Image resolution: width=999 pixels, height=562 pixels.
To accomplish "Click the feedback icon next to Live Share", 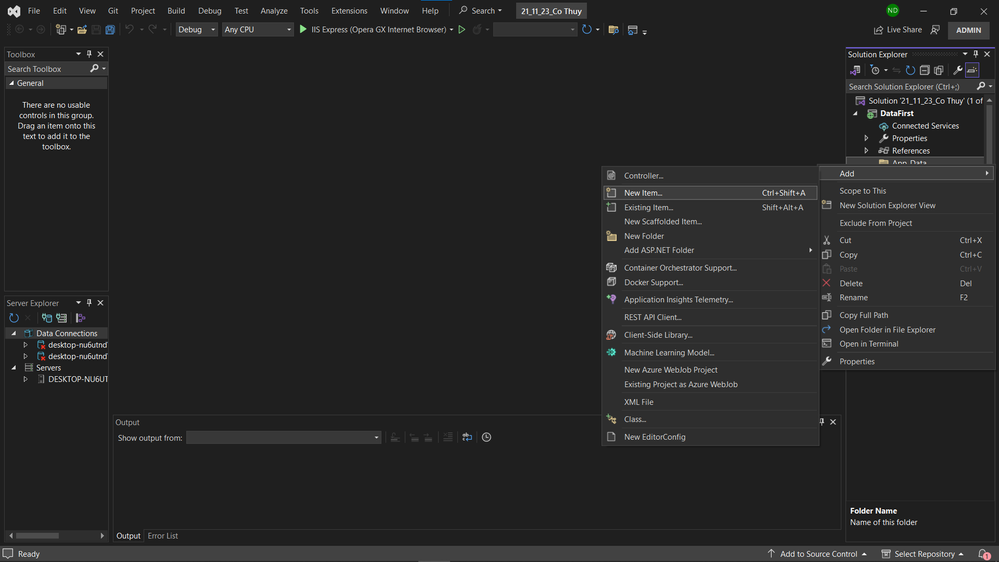I will [935, 30].
